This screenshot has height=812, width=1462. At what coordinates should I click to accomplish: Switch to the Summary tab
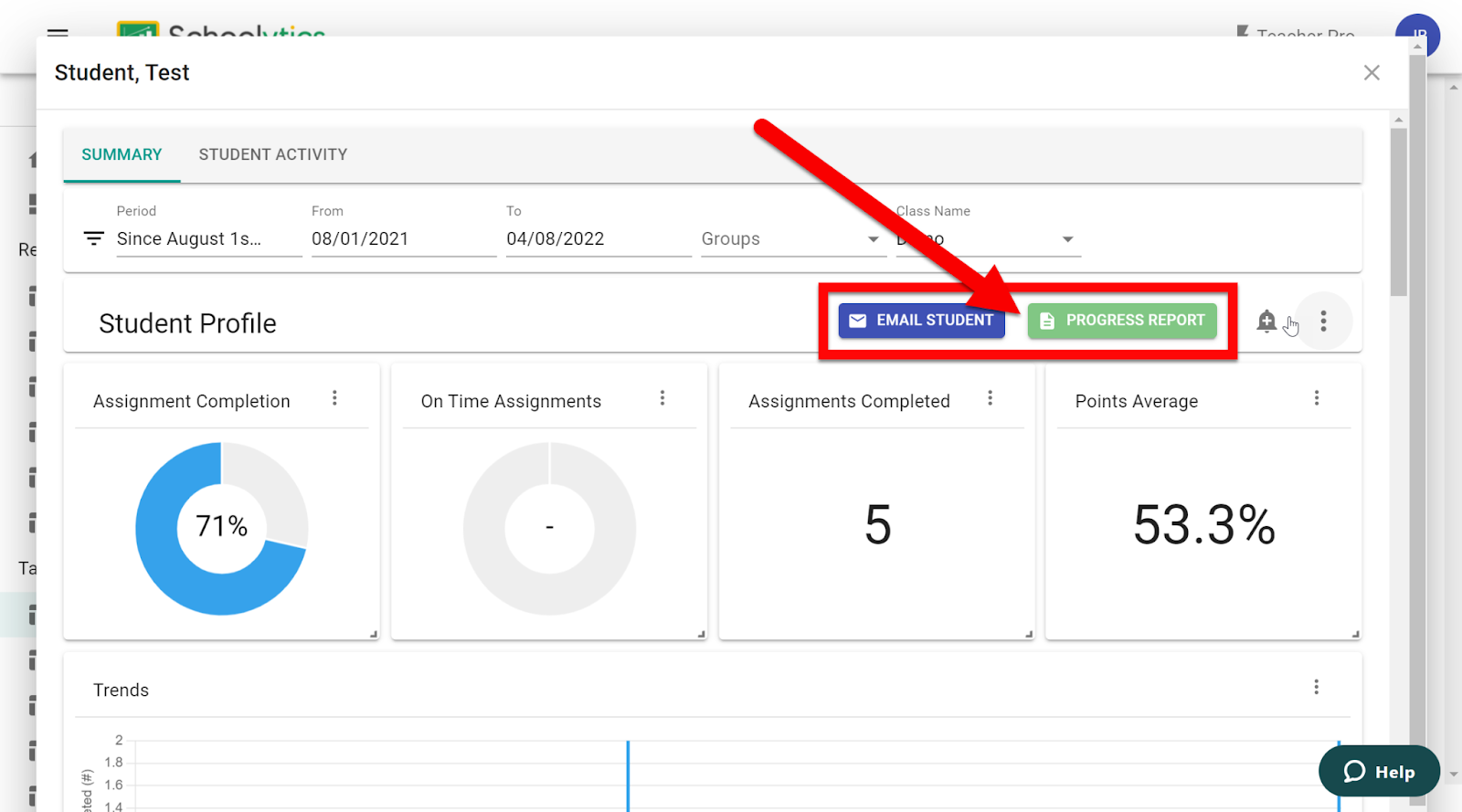pos(122,154)
